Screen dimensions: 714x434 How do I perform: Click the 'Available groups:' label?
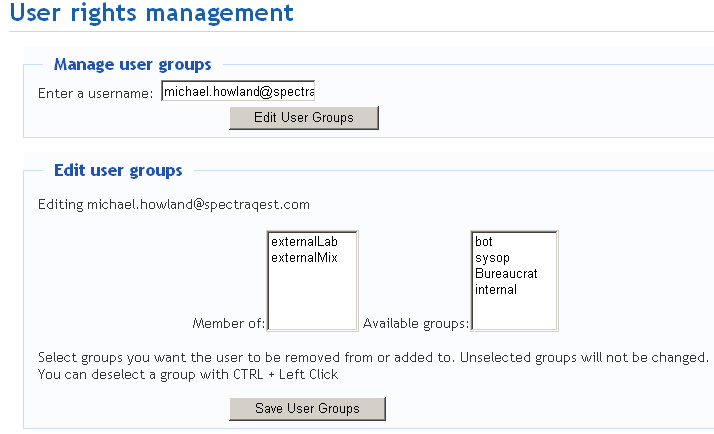pos(415,323)
